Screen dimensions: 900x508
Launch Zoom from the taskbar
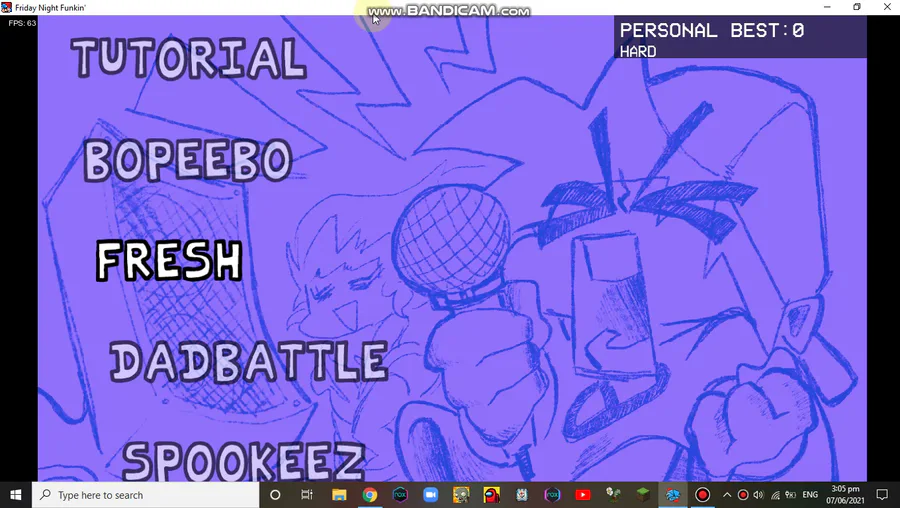430,495
